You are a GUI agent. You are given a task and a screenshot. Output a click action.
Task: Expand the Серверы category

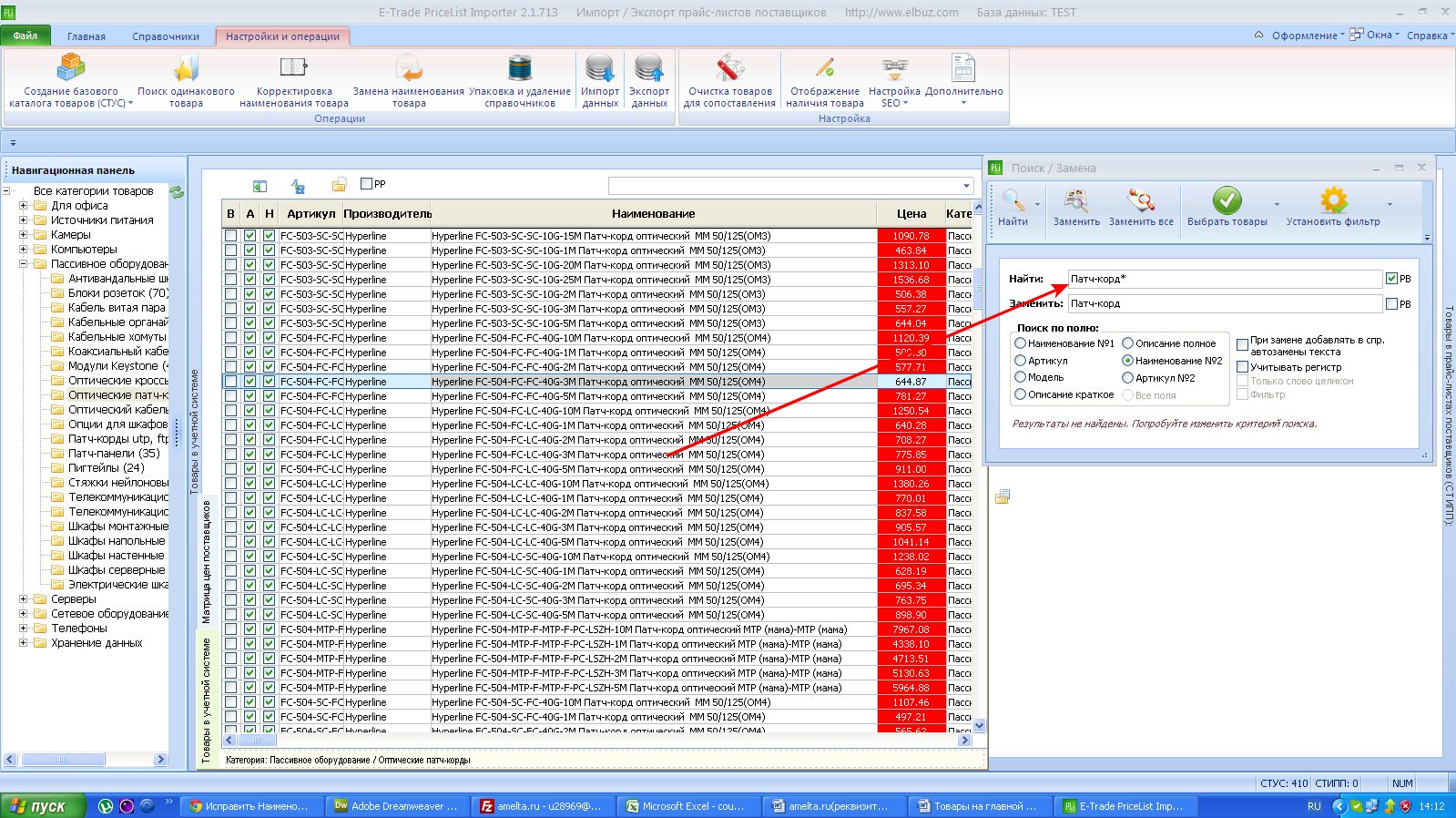24,599
